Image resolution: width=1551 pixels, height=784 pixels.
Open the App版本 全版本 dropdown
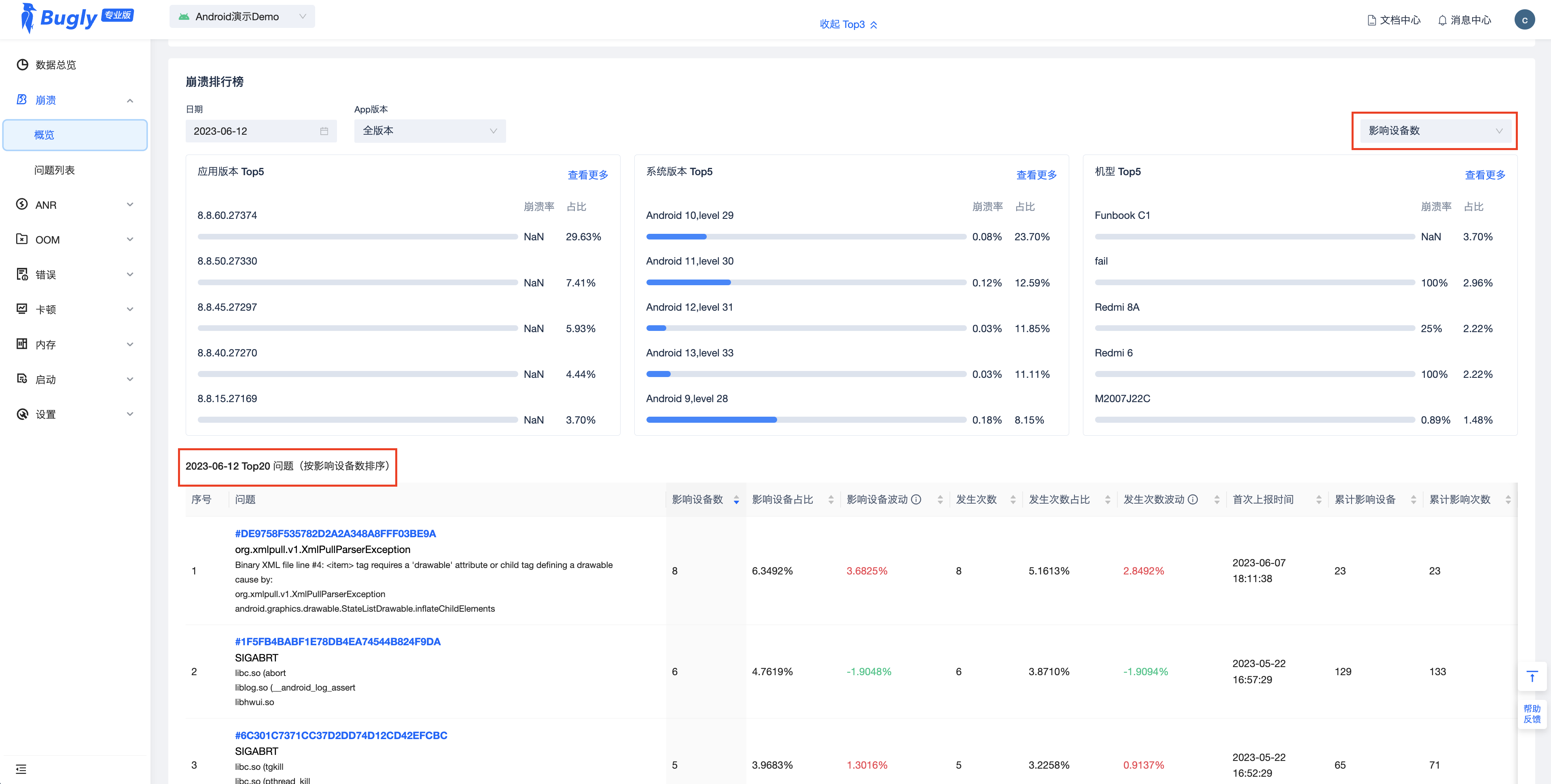430,131
